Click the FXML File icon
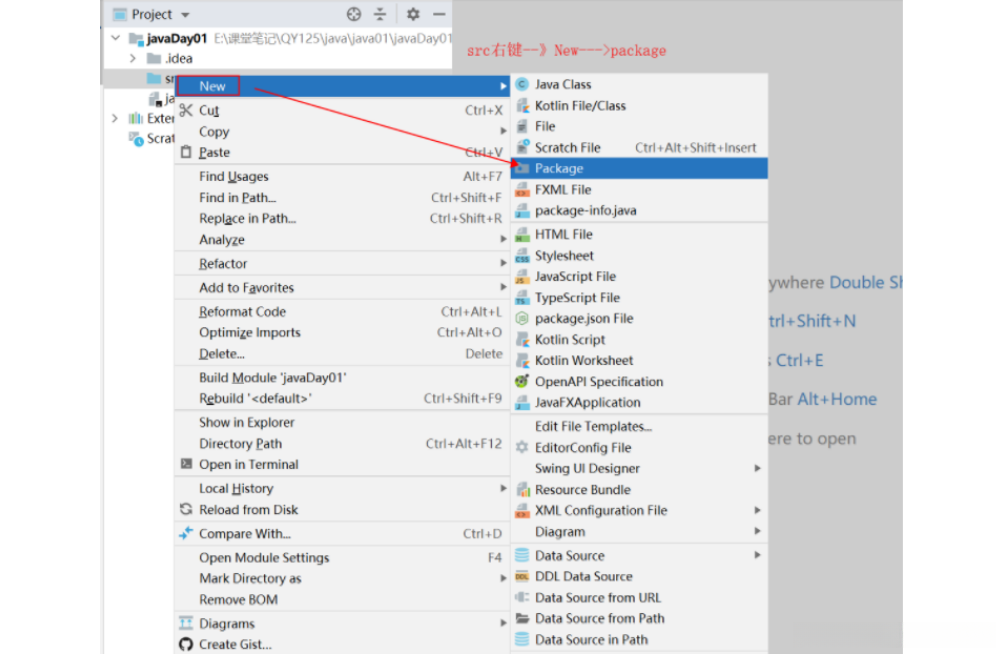Viewport: 1006px width, 656px height. point(522,189)
